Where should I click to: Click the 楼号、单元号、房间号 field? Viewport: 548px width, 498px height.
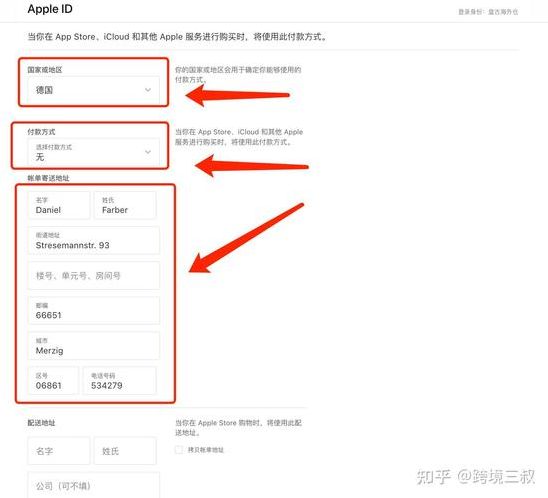tap(93, 275)
